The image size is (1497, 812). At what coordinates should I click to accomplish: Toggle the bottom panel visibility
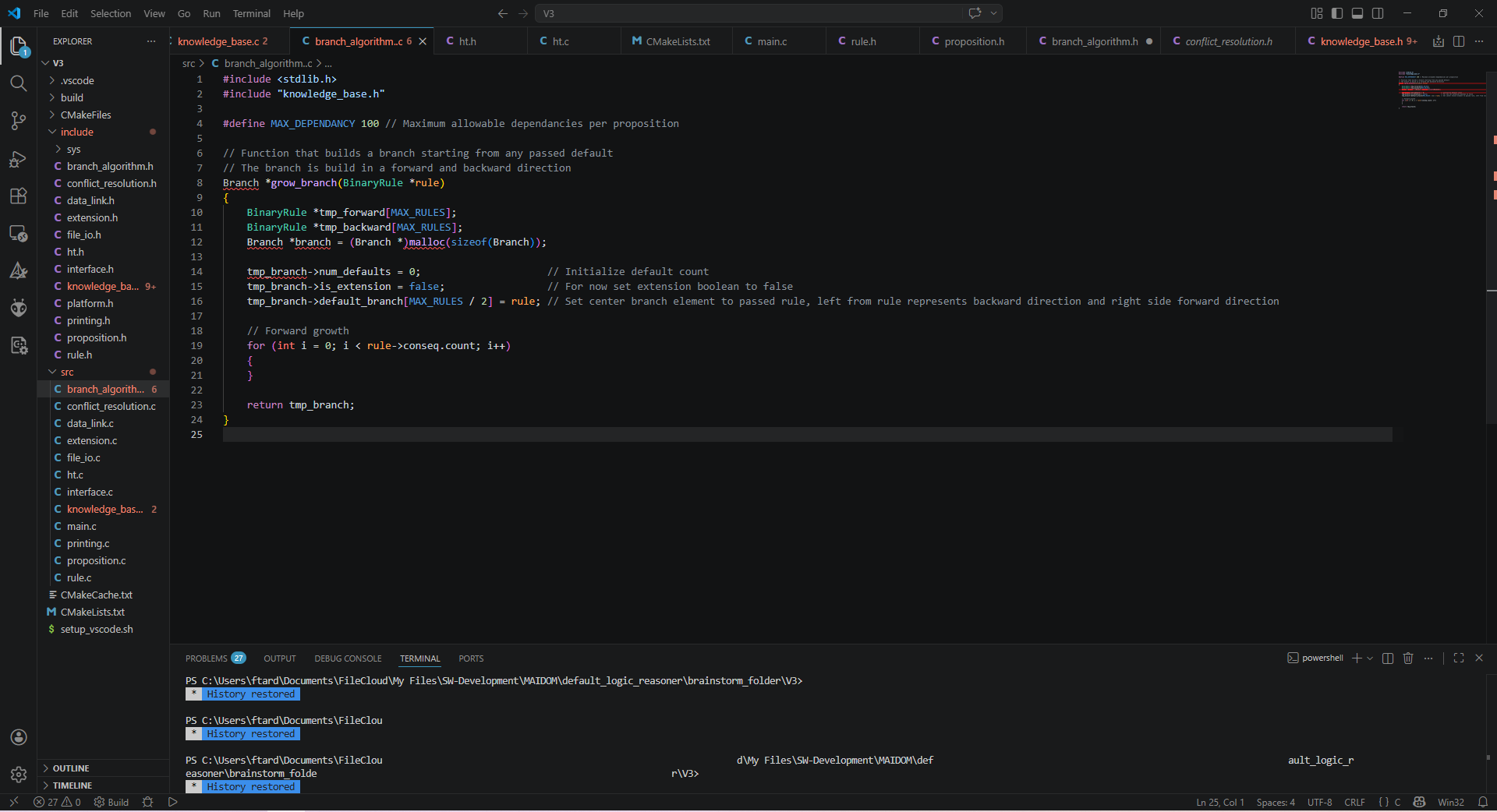[x=1357, y=13]
